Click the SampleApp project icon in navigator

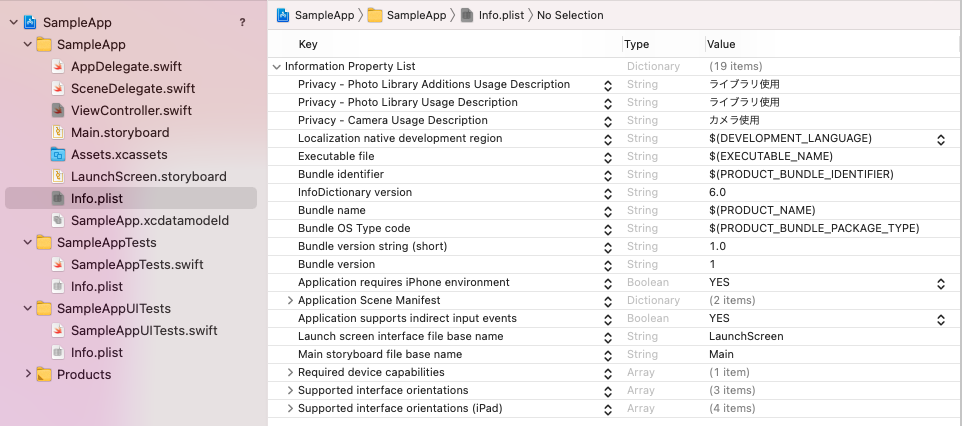coord(30,22)
